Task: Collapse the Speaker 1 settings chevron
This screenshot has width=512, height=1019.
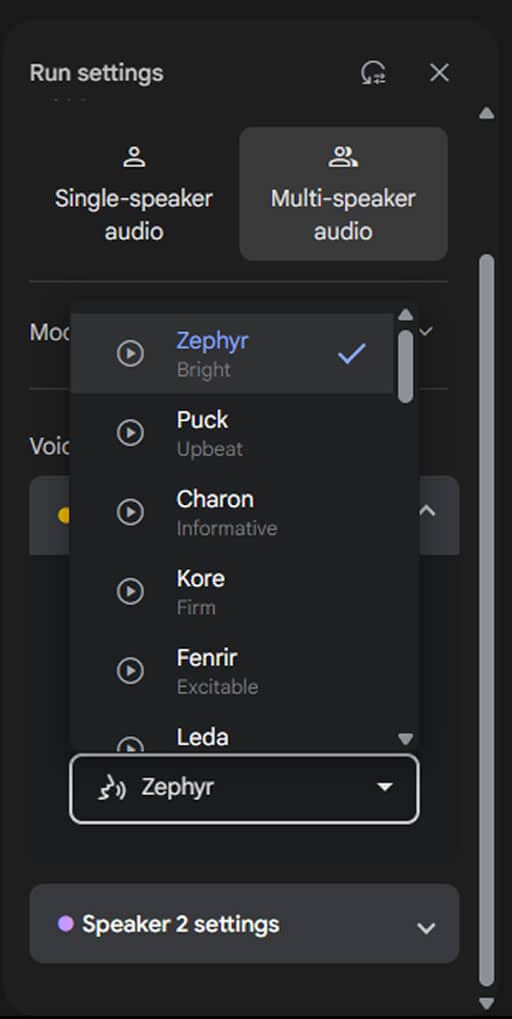Action: click(x=427, y=511)
